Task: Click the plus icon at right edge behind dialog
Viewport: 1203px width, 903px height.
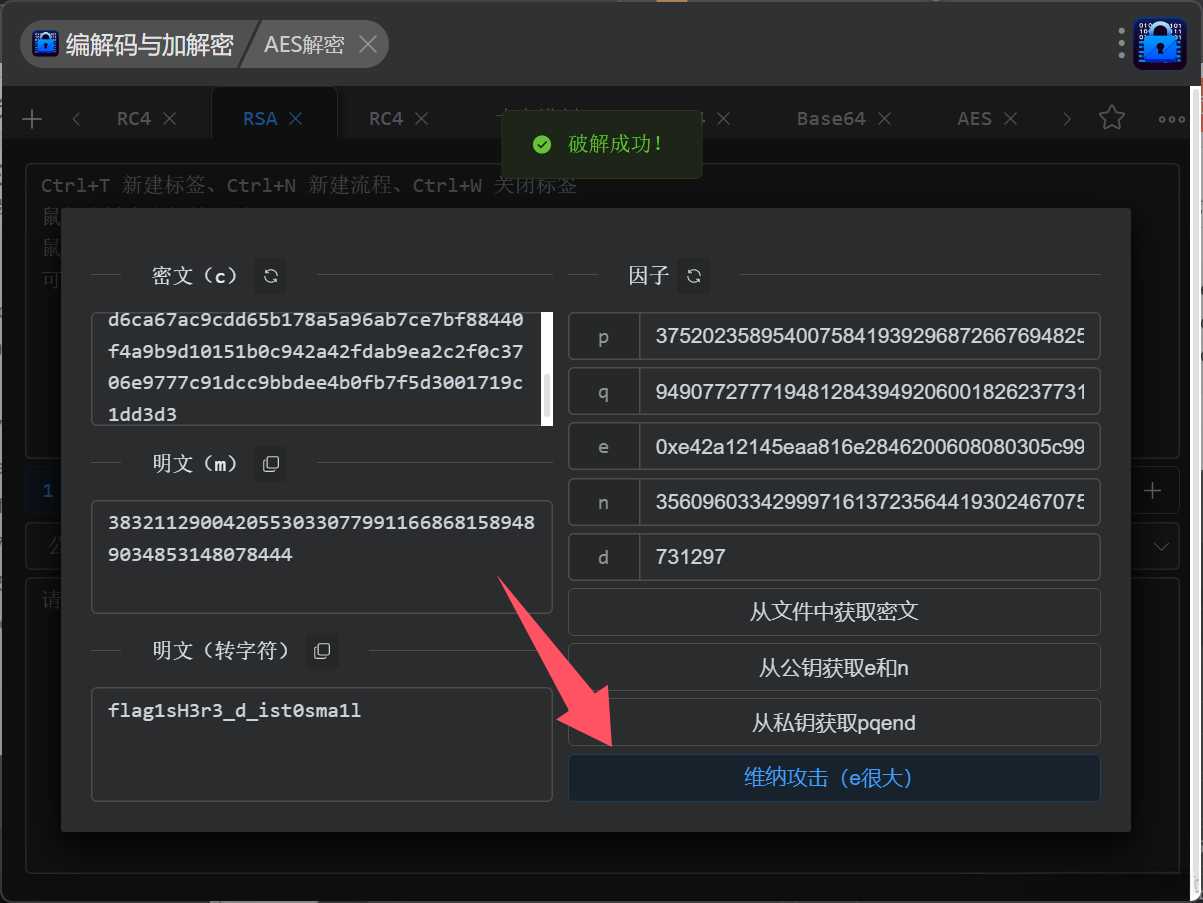Action: pos(1153,491)
